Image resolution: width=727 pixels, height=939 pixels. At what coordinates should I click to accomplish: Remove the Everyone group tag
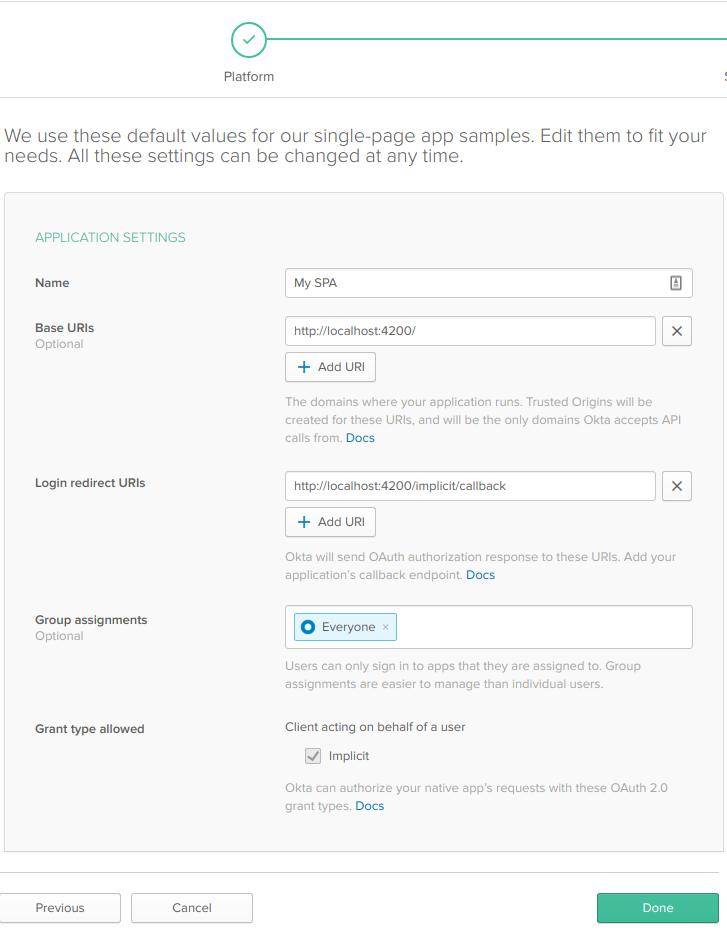[386, 627]
